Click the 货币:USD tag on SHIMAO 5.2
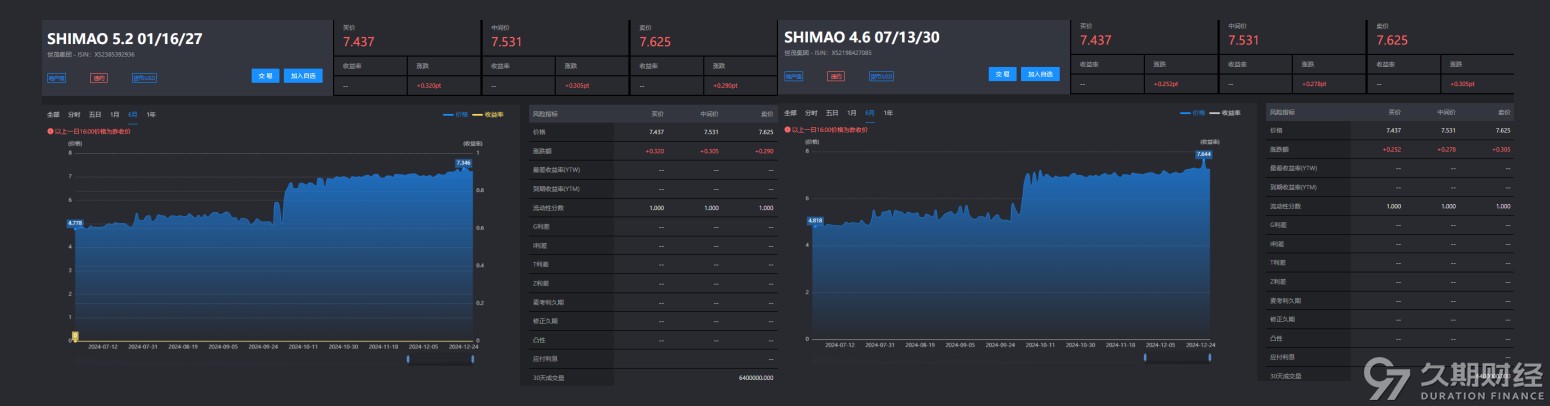 [144, 76]
